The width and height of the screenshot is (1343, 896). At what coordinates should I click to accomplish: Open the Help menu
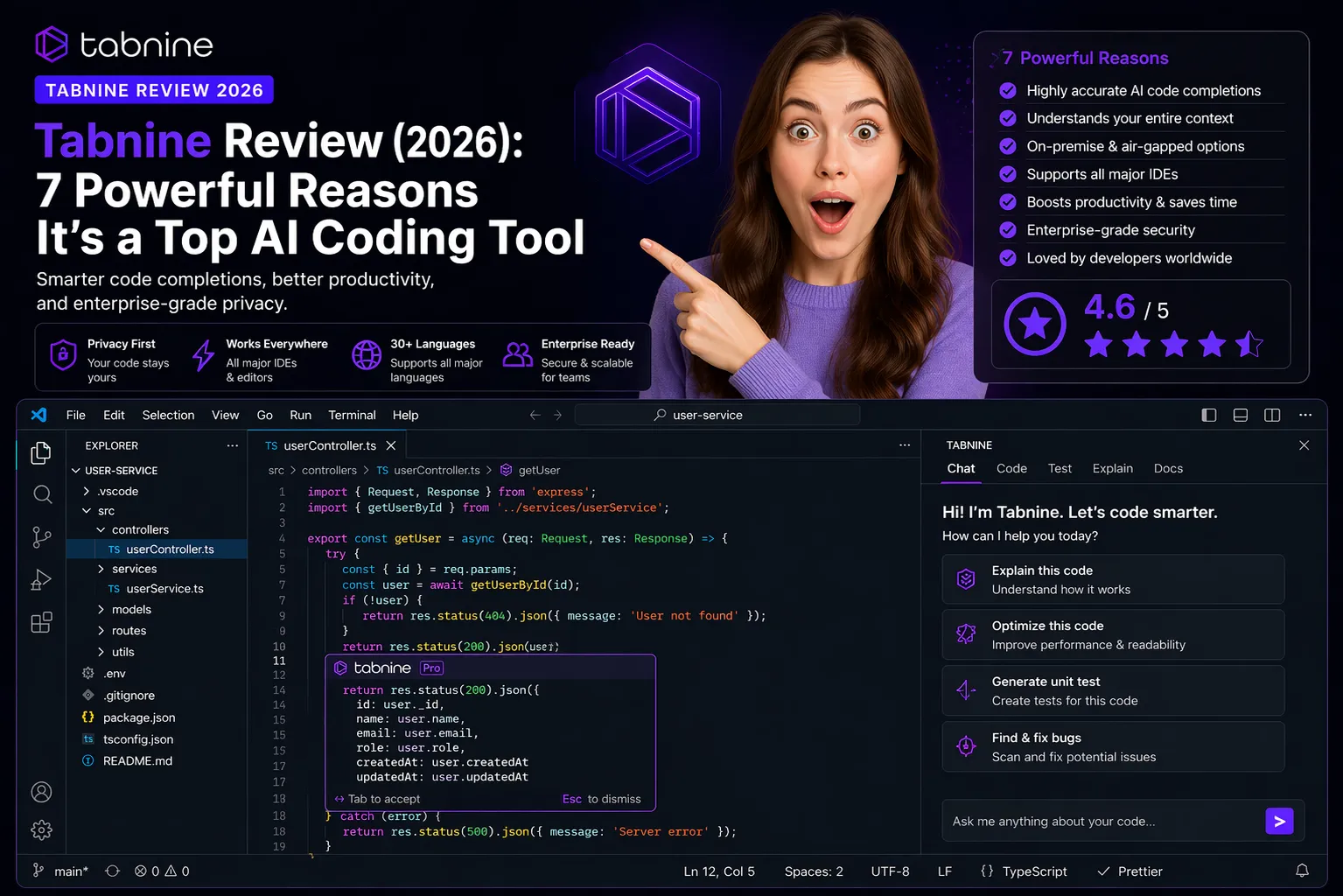[x=405, y=415]
